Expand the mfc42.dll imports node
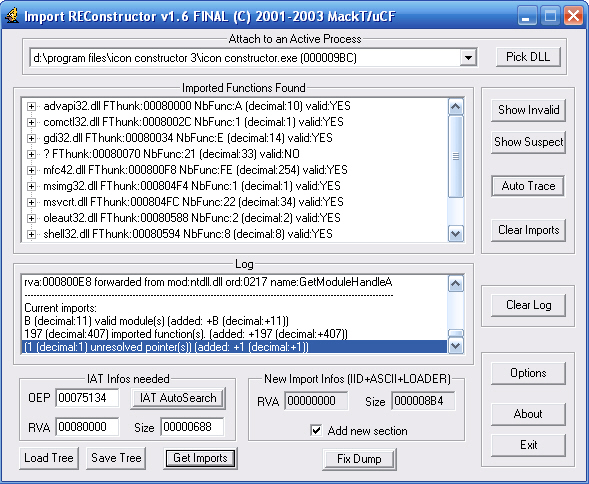This screenshot has height=484, width=589. (x=31, y=170)
